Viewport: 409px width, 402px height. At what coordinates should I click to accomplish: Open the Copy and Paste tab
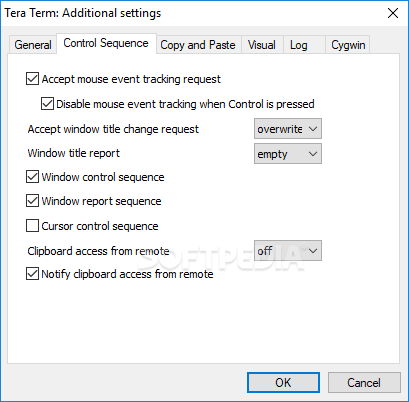(198, 45)
